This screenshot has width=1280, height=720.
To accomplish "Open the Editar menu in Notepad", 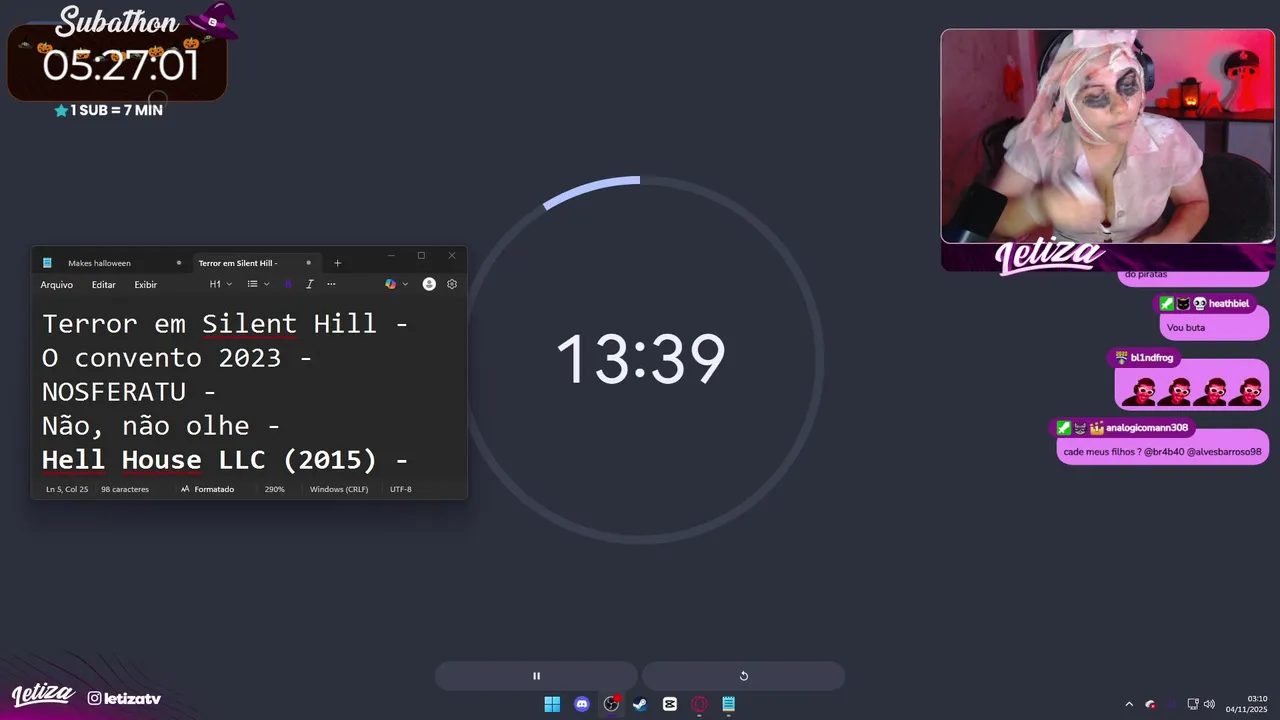I will pyautogui.click(x=104, y=285).
